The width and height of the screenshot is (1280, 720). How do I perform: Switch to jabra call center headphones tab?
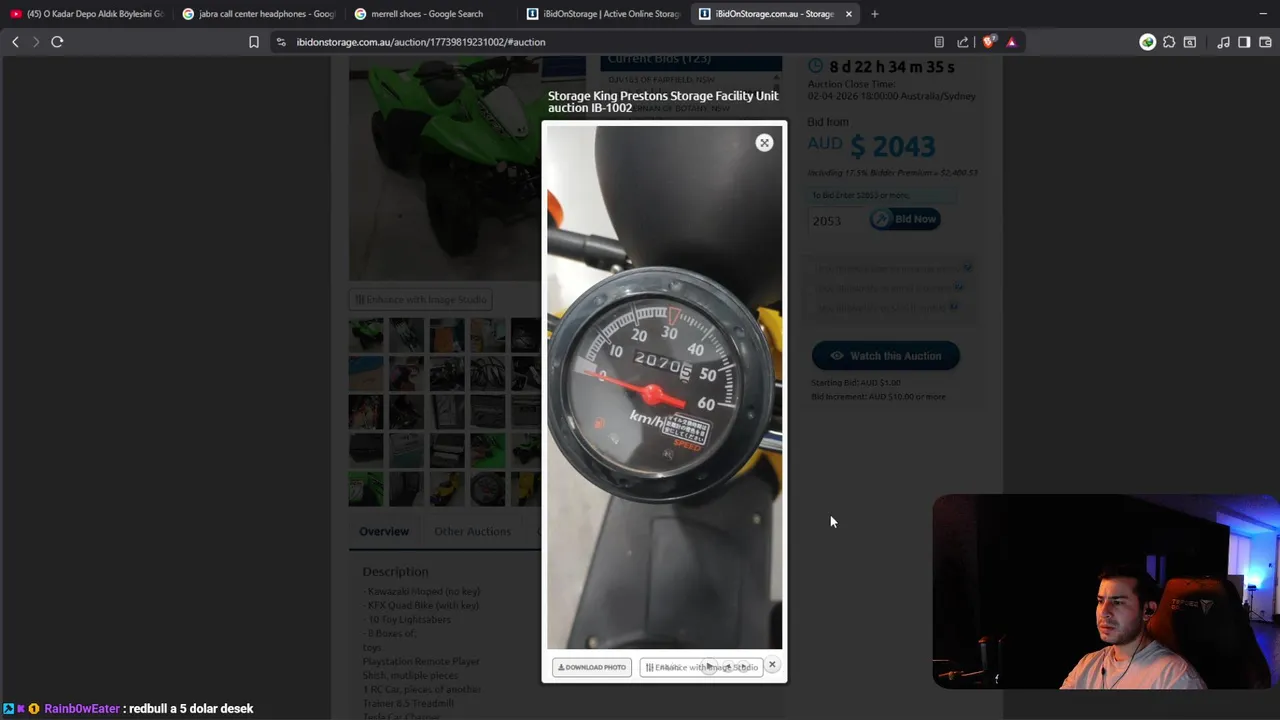(258, 14)
